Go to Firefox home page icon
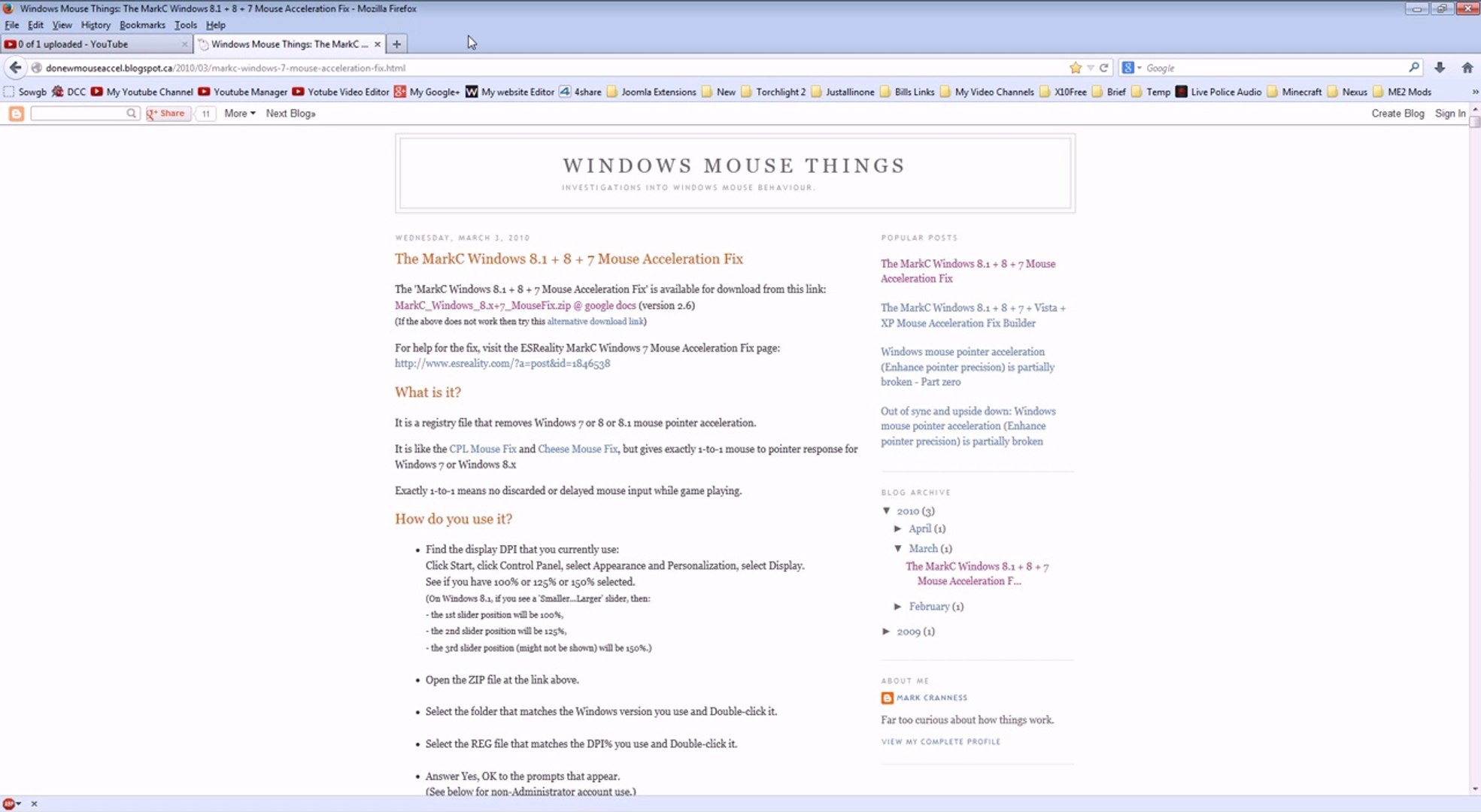This screenshot has height=812, width=1481. 1467,68
